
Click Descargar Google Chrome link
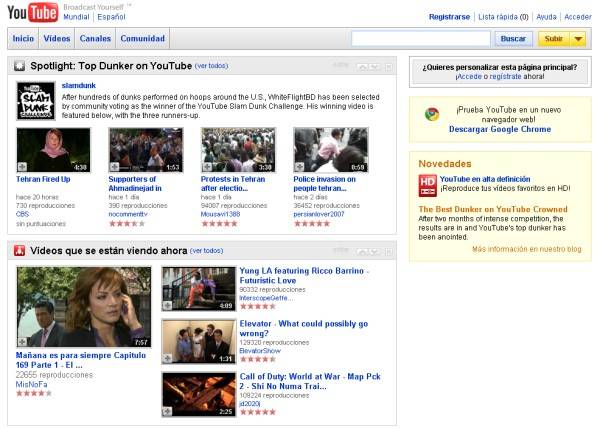pos(500,129)
